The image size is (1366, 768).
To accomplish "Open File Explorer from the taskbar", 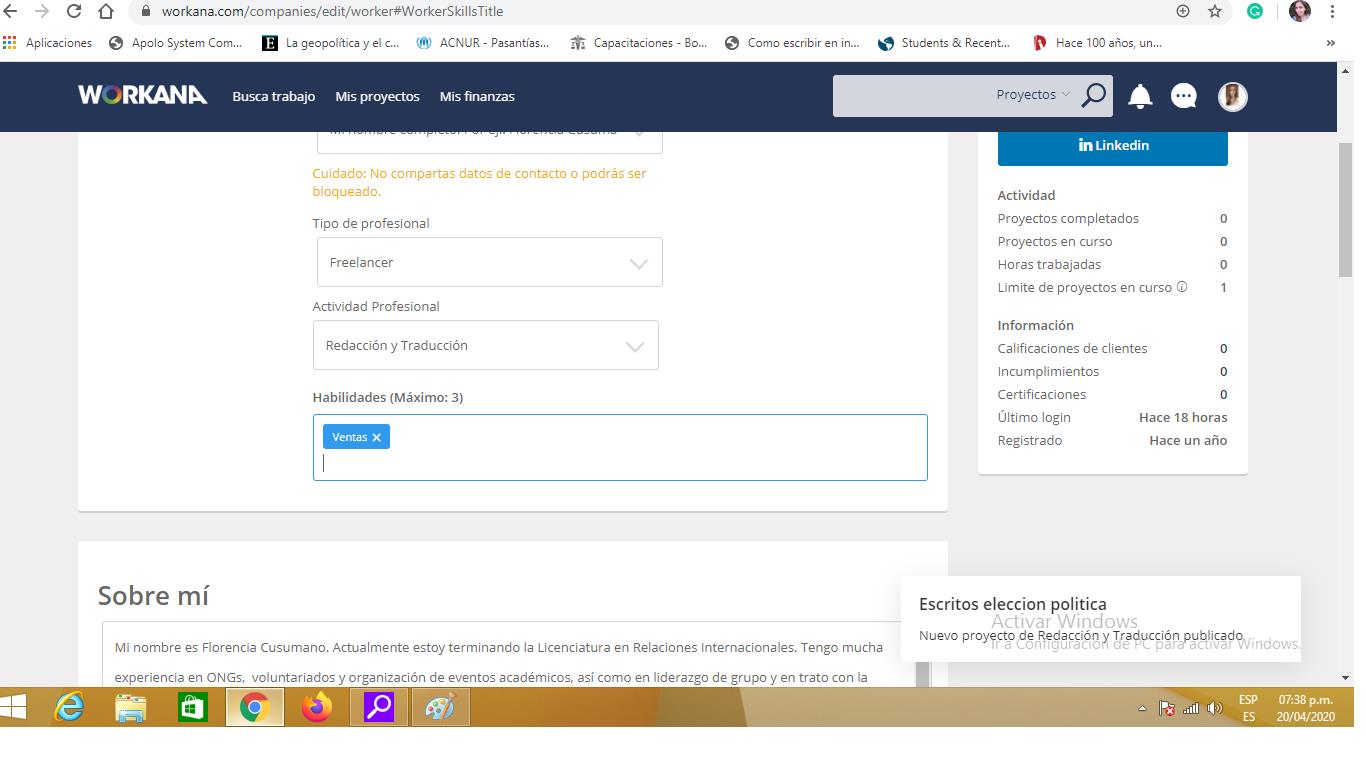I will point(131,708).
